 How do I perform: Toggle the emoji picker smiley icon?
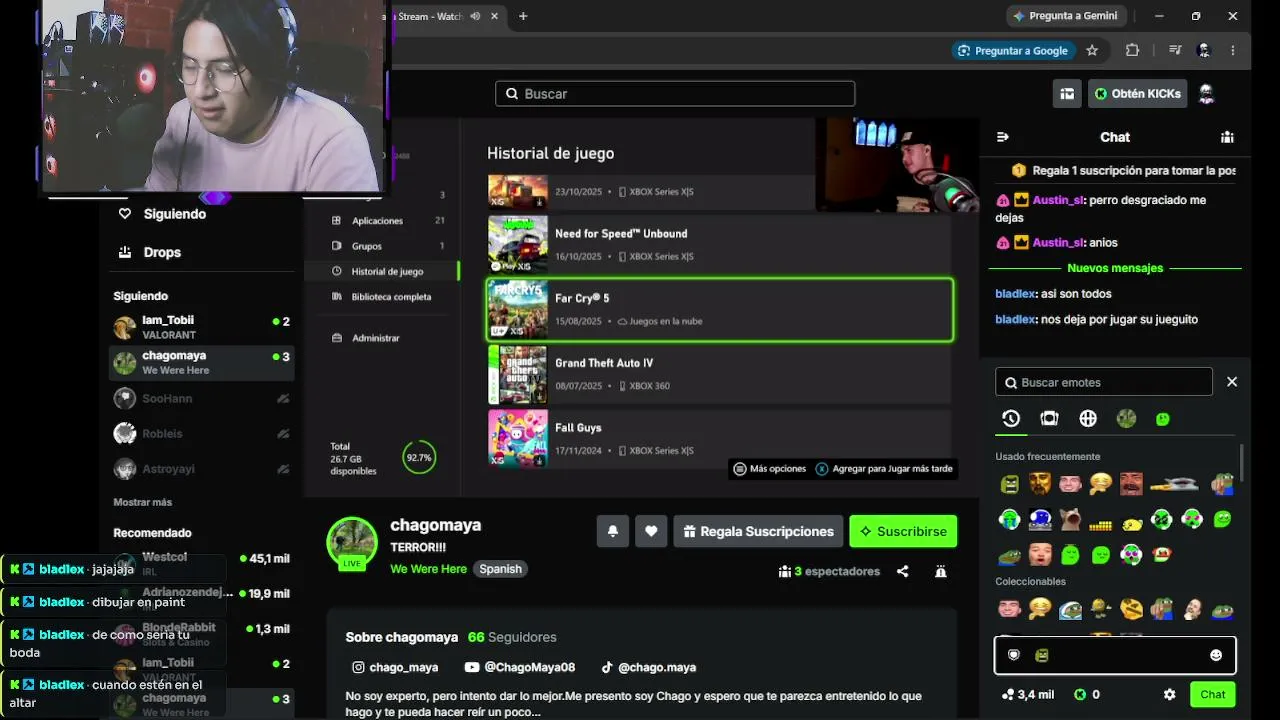(1216, 655)
